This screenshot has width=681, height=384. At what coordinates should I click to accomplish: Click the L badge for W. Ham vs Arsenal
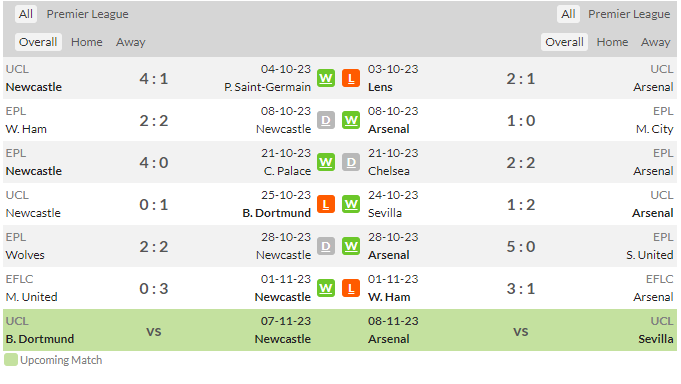(x=351, y=288)
